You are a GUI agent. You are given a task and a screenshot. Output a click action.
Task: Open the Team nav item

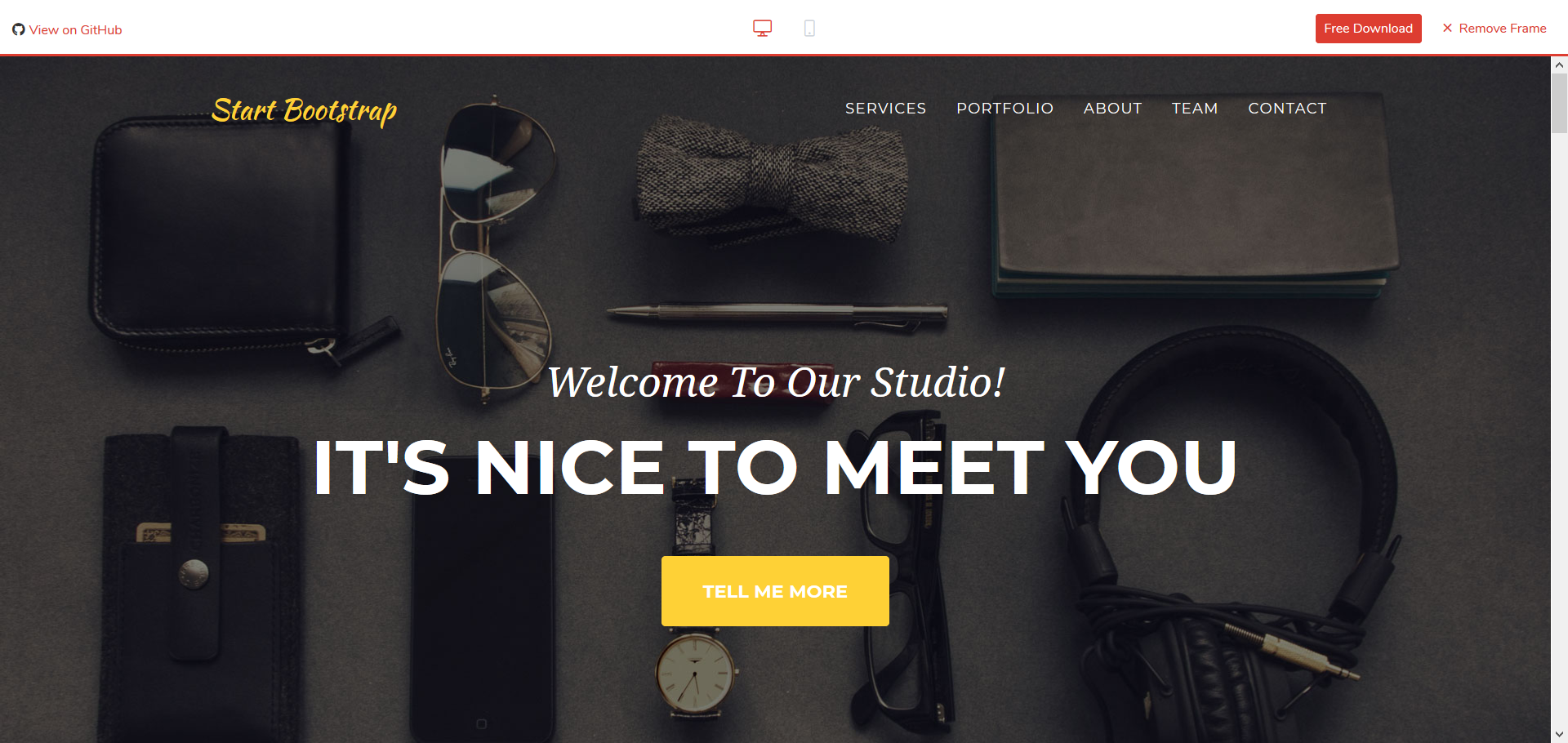click(1195, 109)
